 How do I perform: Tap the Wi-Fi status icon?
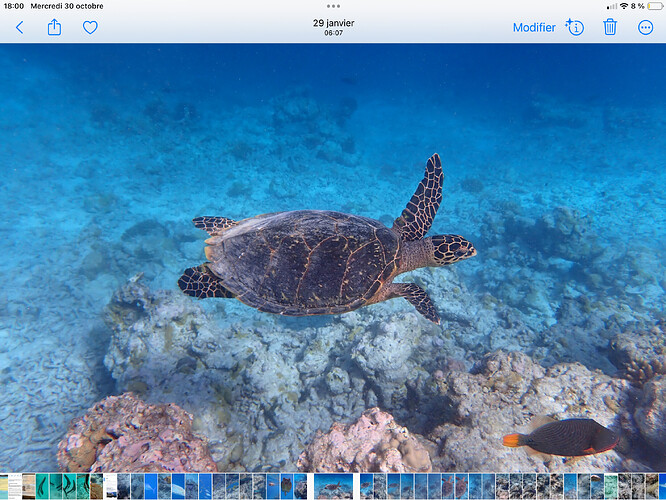pyautogui.click(x=624, y=6)
